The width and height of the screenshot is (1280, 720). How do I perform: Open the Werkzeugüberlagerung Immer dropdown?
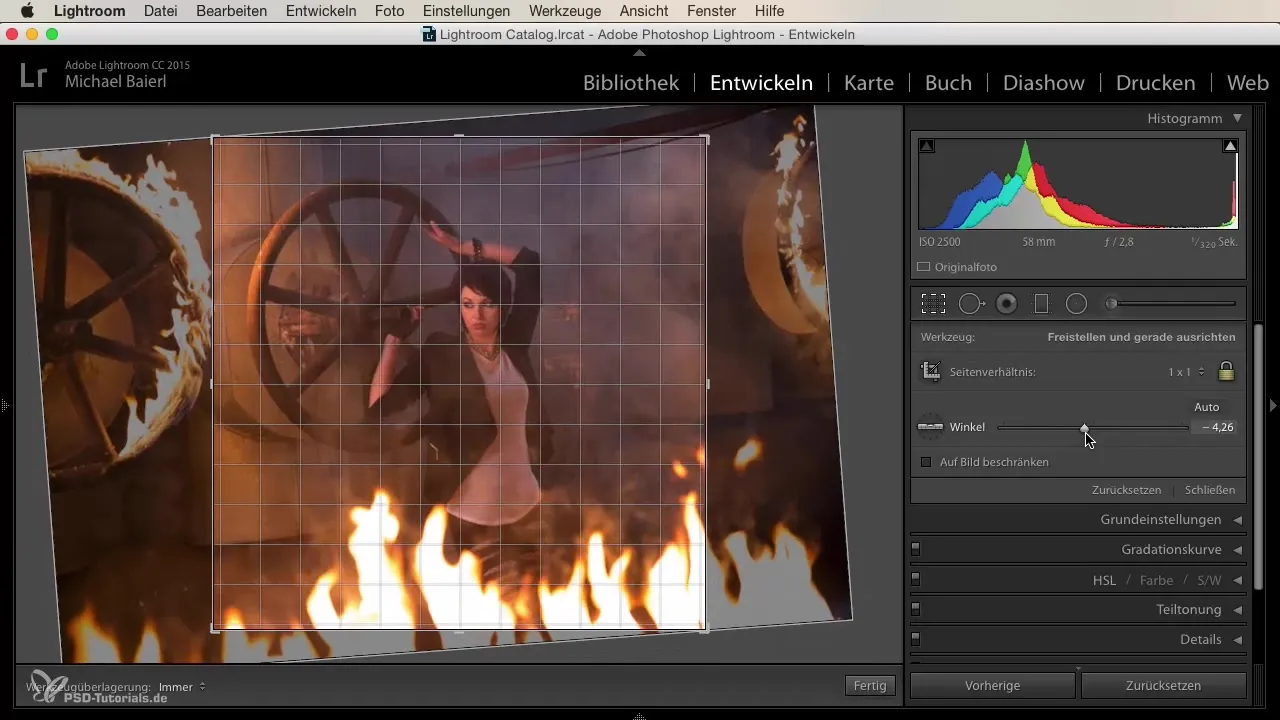point(182,687)
